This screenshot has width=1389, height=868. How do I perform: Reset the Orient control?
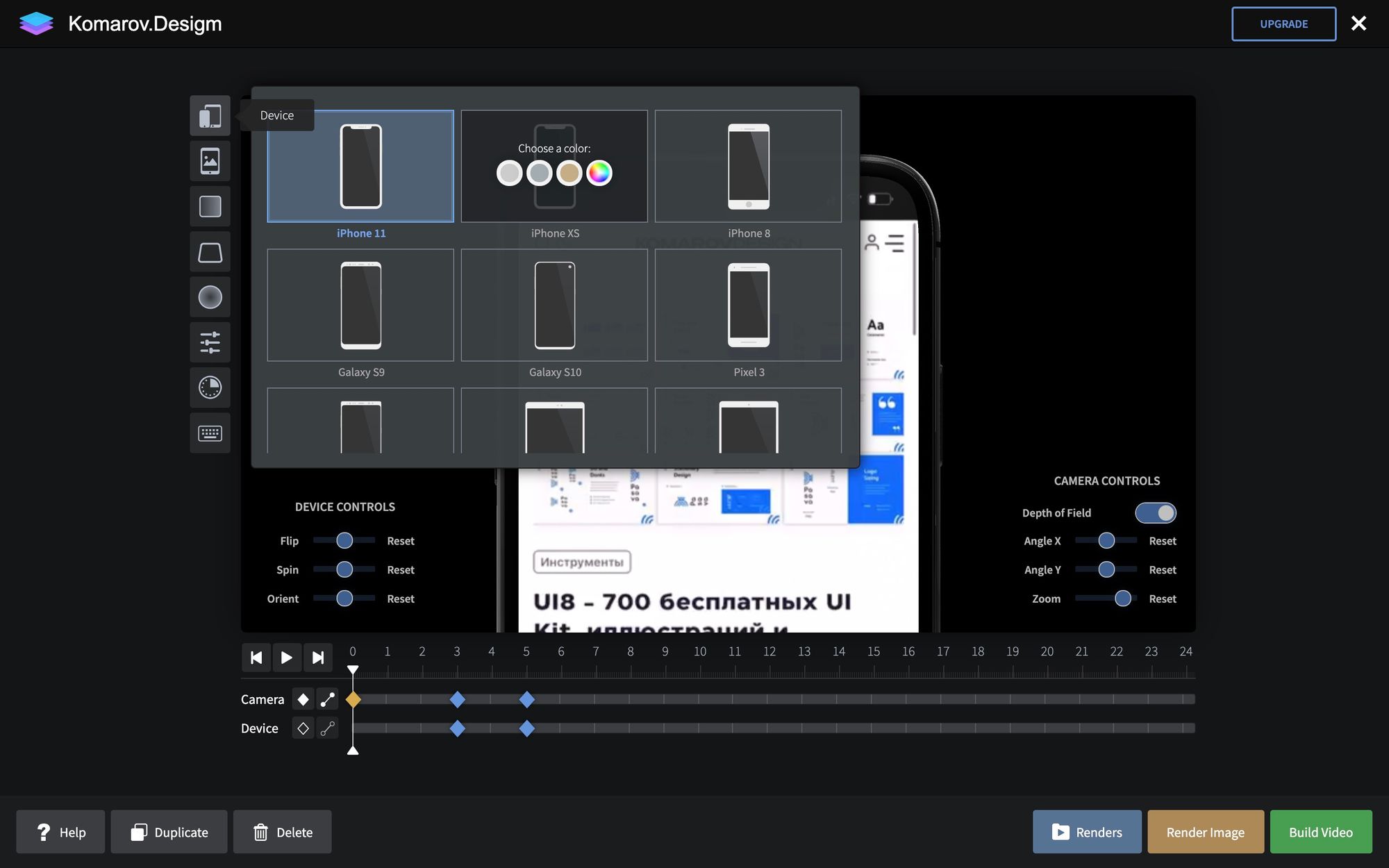401,599
